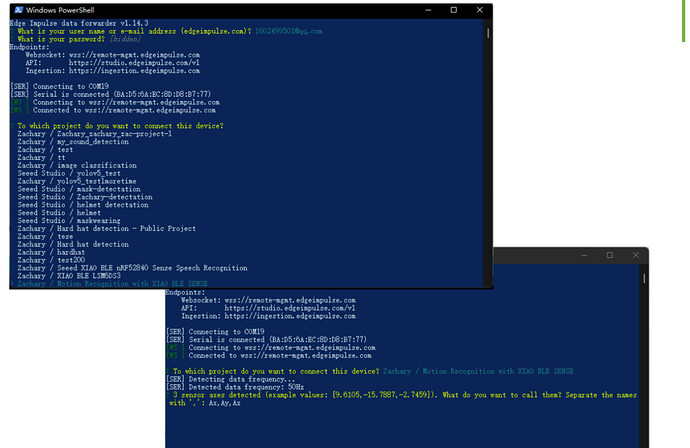Click 'Connecting to COM19' line in front window

pyautogui.click(x=59, y=86)
